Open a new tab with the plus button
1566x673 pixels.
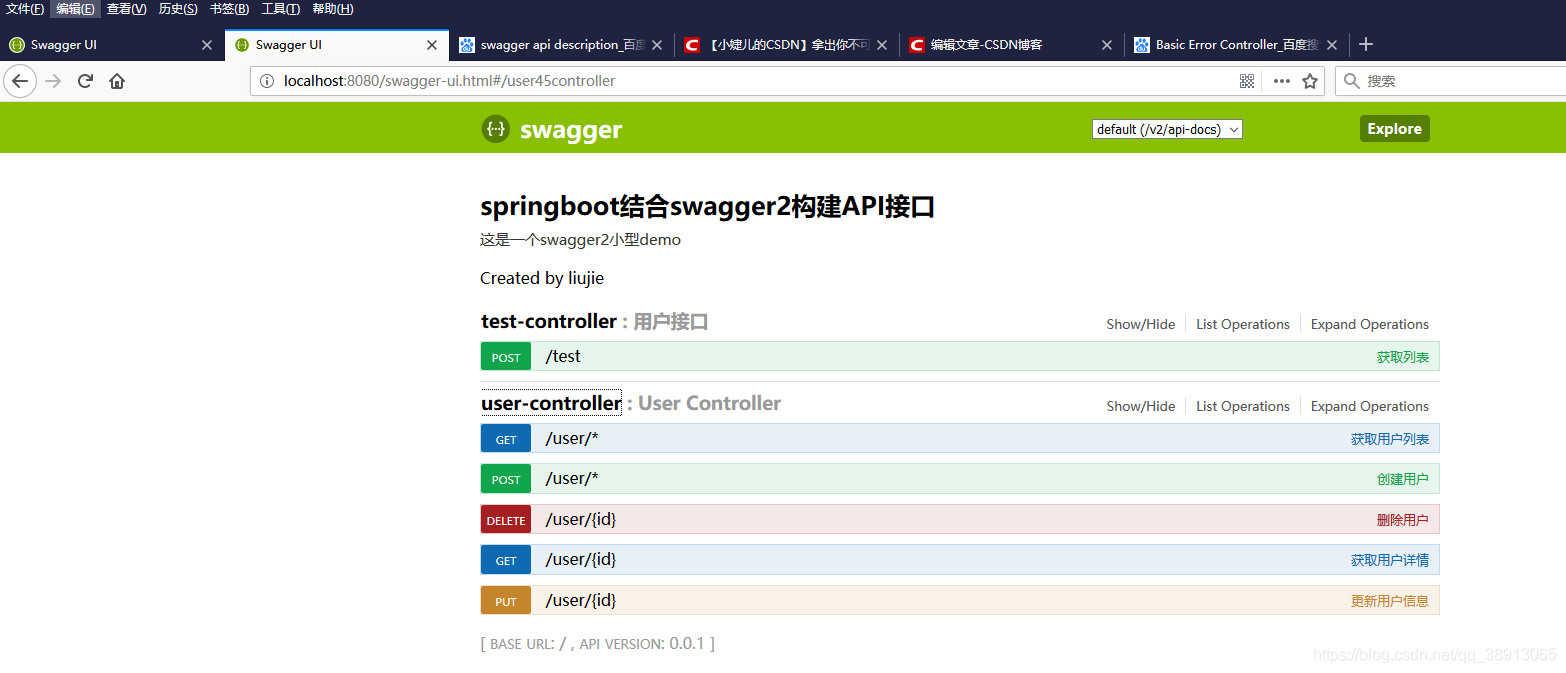tap(1366, 45)
